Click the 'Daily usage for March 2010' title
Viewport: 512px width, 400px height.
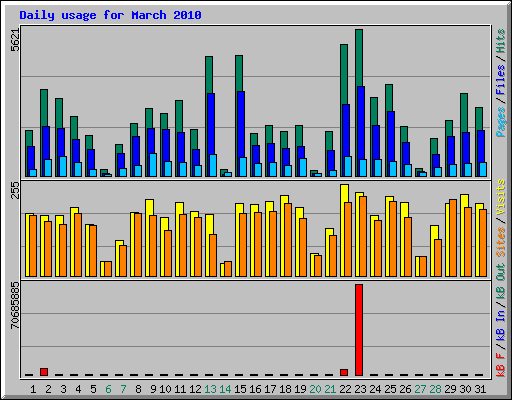110,15
